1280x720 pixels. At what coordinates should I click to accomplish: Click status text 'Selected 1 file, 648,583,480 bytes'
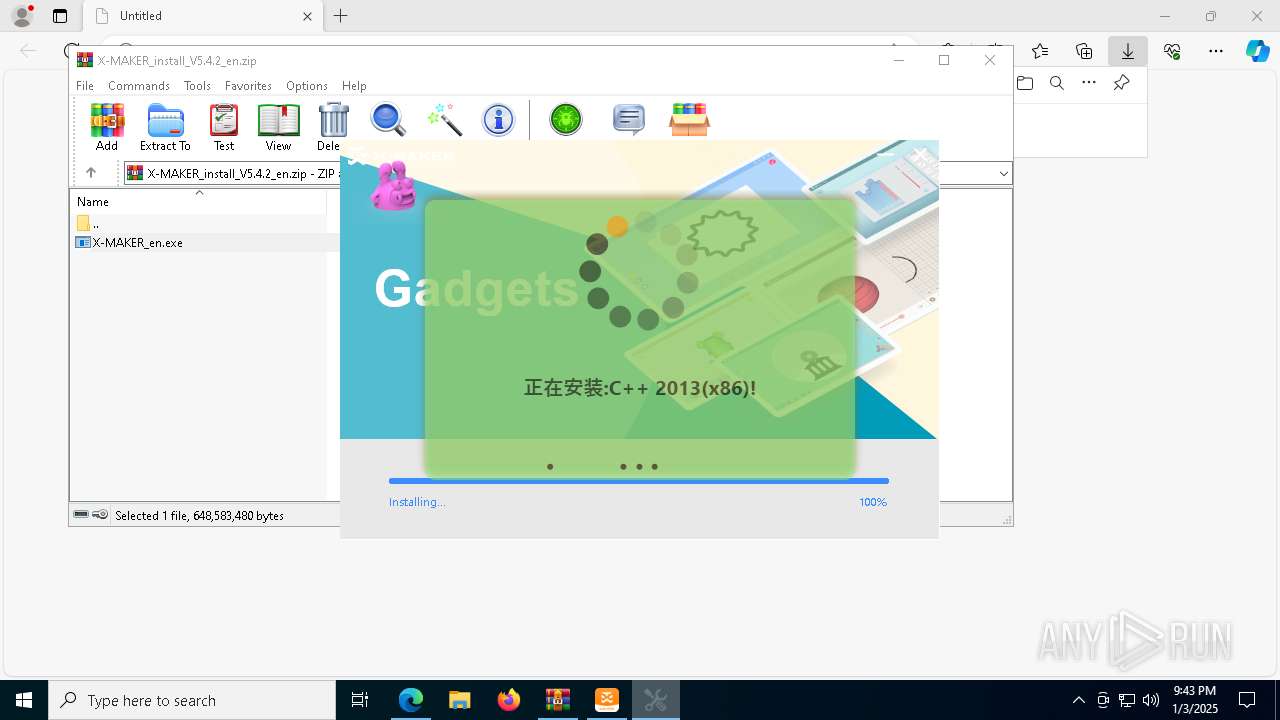pos(199,516)
